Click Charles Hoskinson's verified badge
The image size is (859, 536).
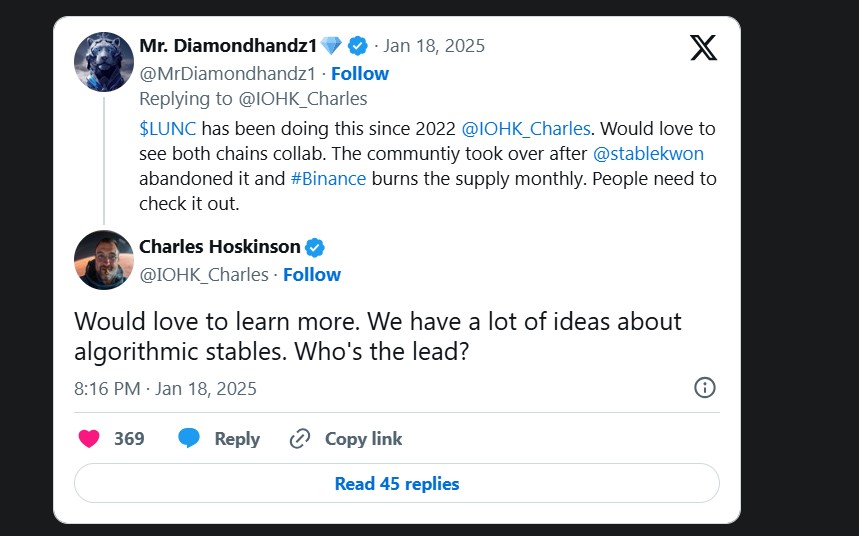tap(314, 248)
